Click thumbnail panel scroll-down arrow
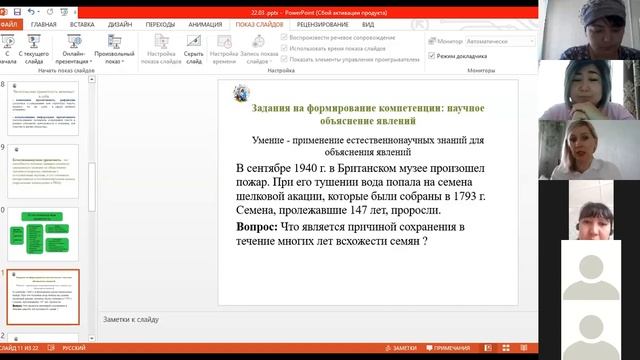The width and height of the screenshot is (640, 360). pos(92,338)
